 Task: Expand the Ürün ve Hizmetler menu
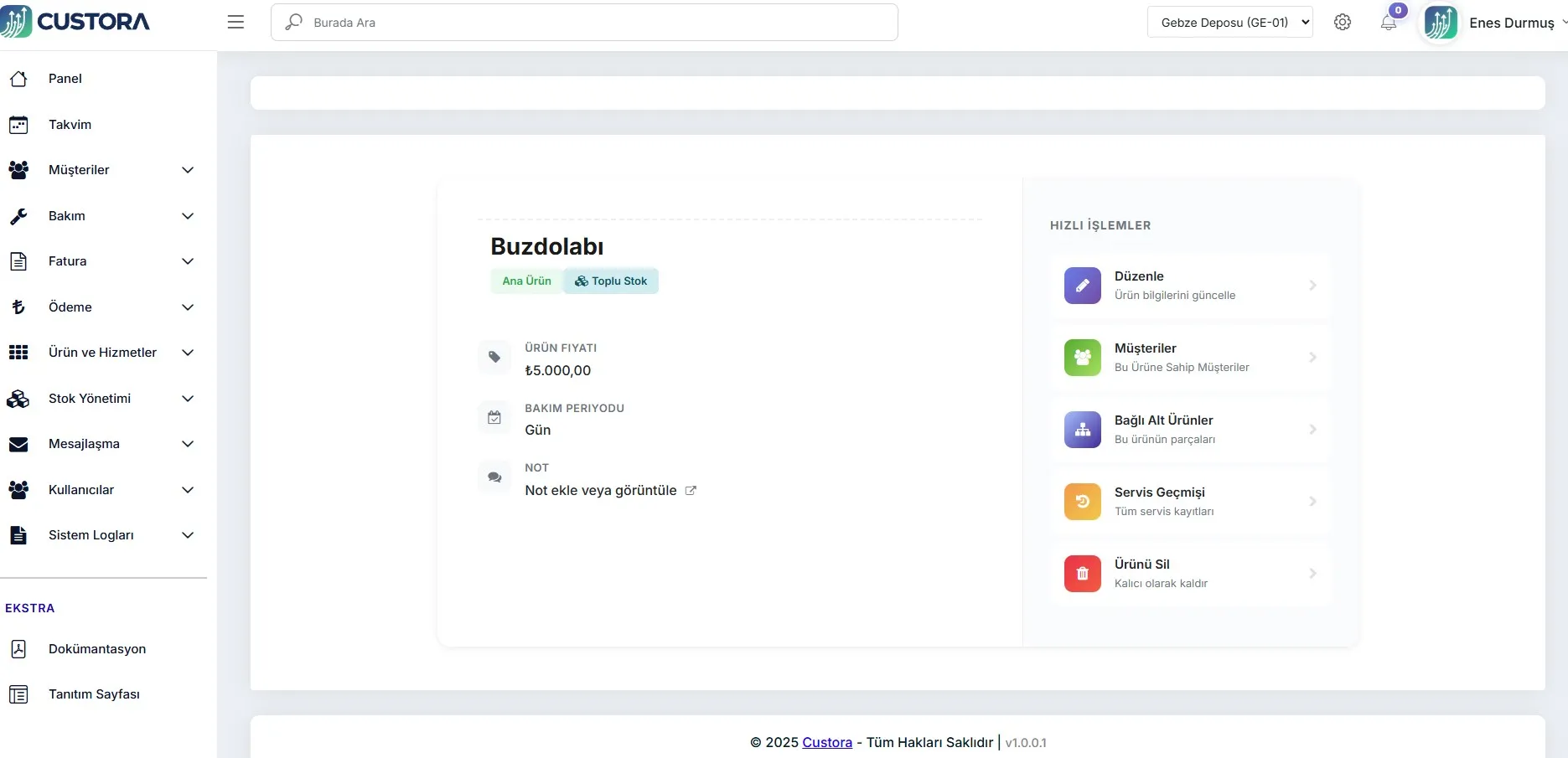(x=101, y=353)
